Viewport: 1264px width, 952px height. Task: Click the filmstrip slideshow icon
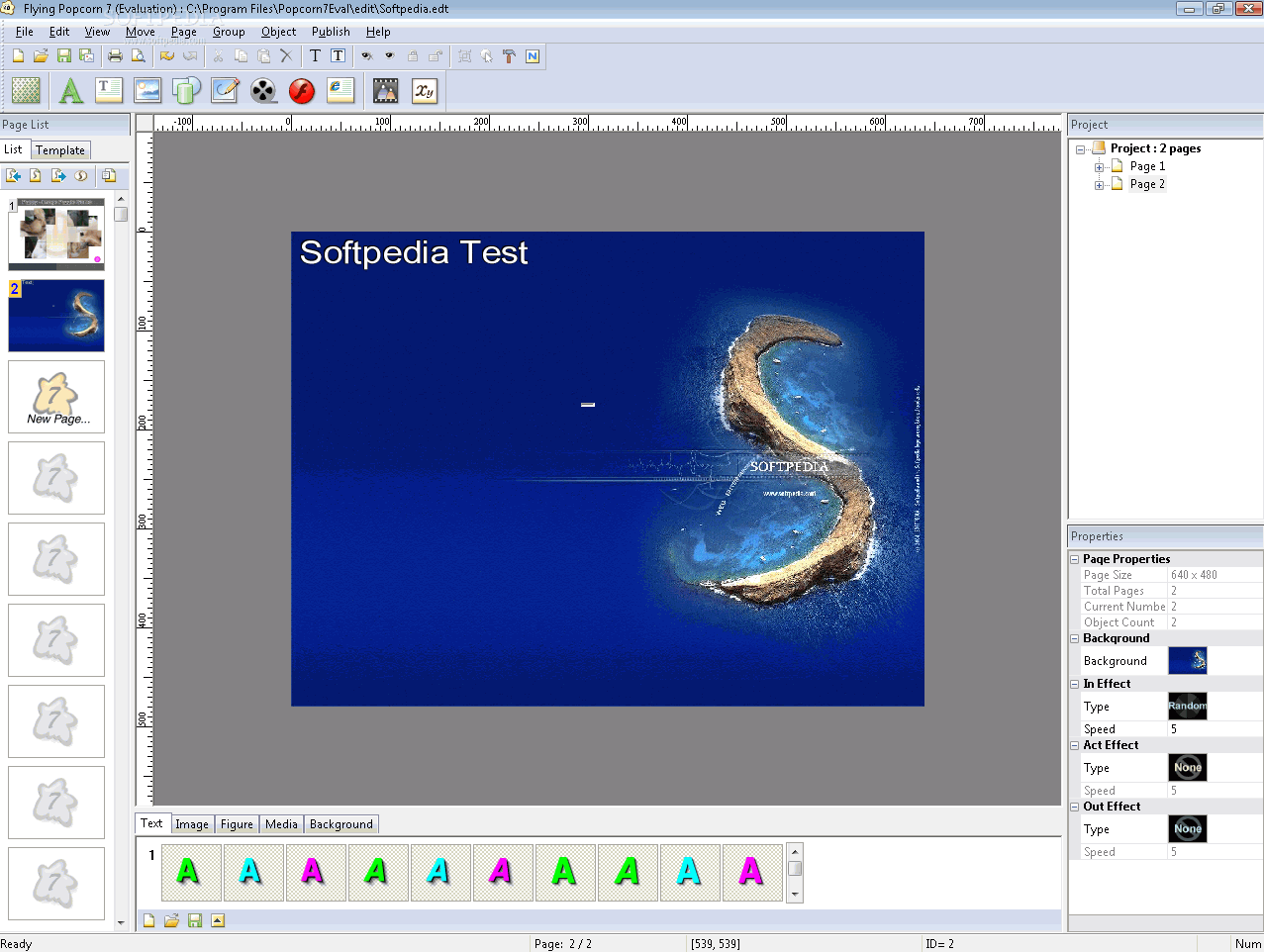[x=385, y=91]
